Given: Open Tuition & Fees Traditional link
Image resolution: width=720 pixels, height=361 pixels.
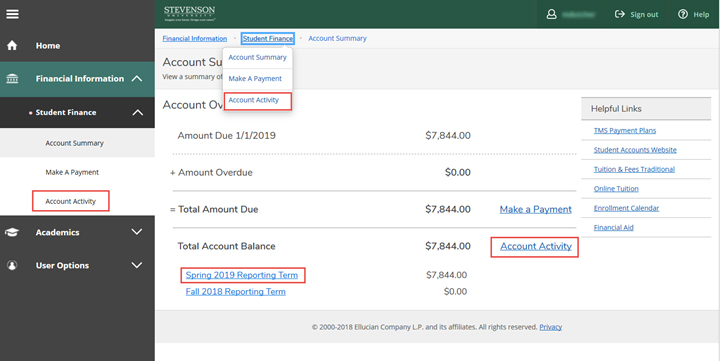Looking at the screenshot, I should pyautogui.click(x=634, y=169).
